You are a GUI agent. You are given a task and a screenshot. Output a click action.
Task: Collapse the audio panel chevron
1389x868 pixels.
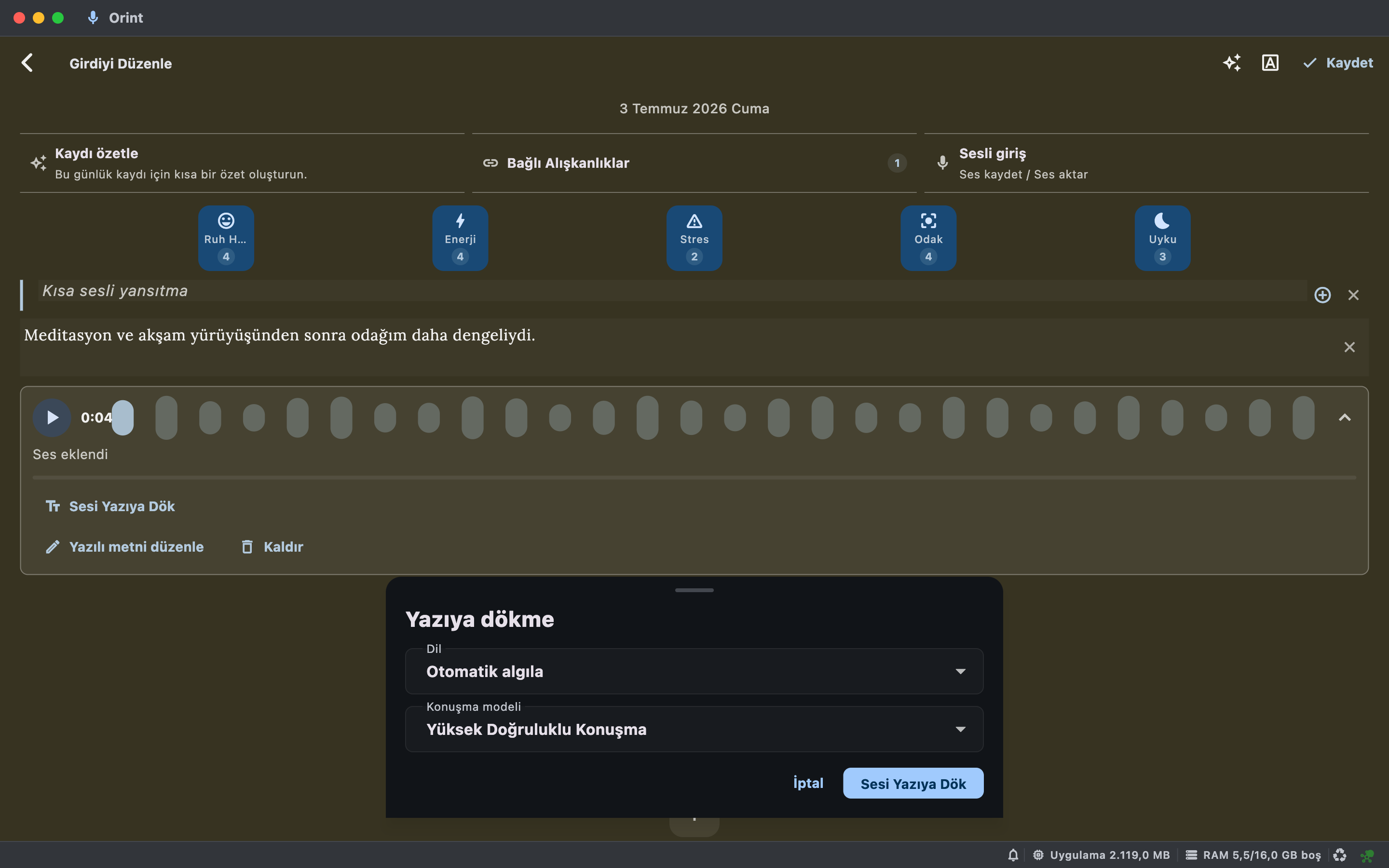coord(1344,417)
